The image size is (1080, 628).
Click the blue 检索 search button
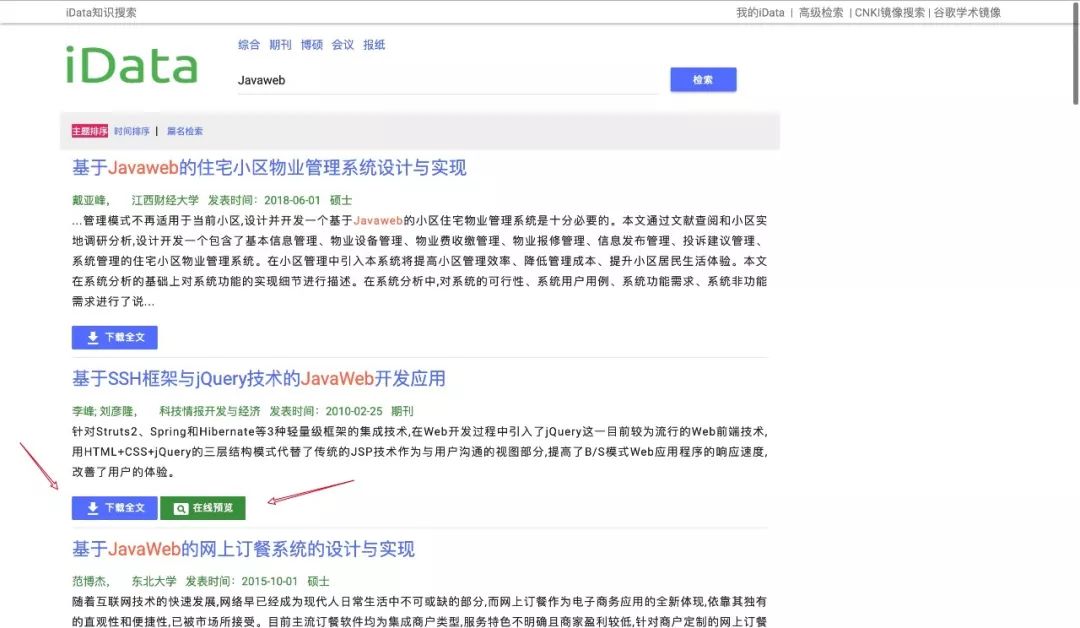pyautogui.click(x=703, y=80)
